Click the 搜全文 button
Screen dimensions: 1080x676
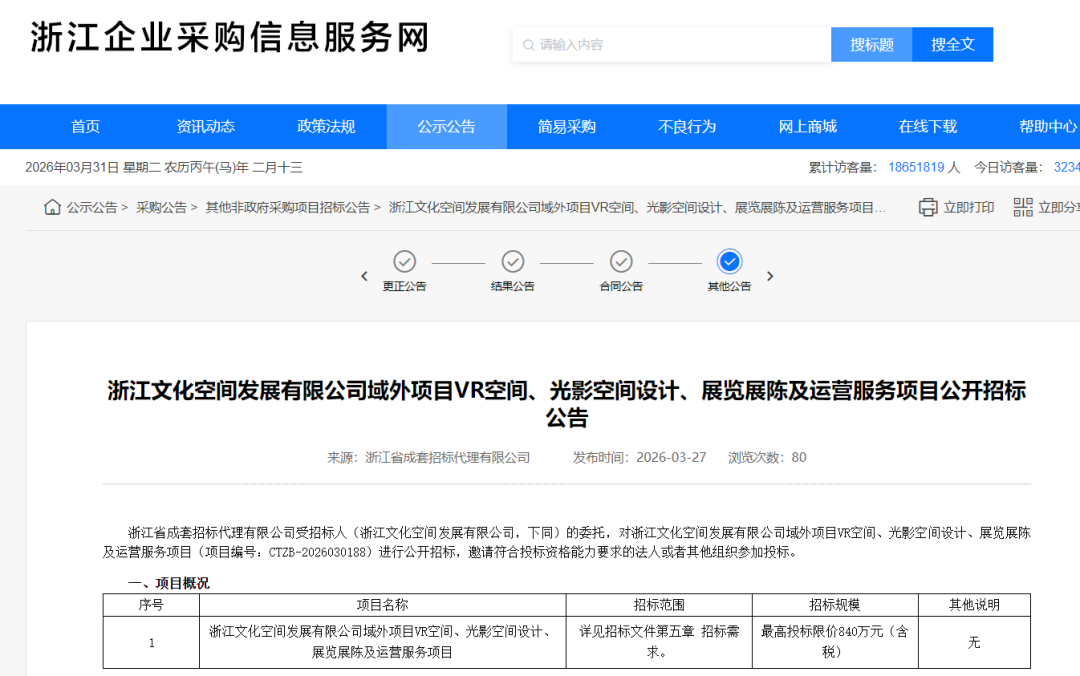(952, 44)
